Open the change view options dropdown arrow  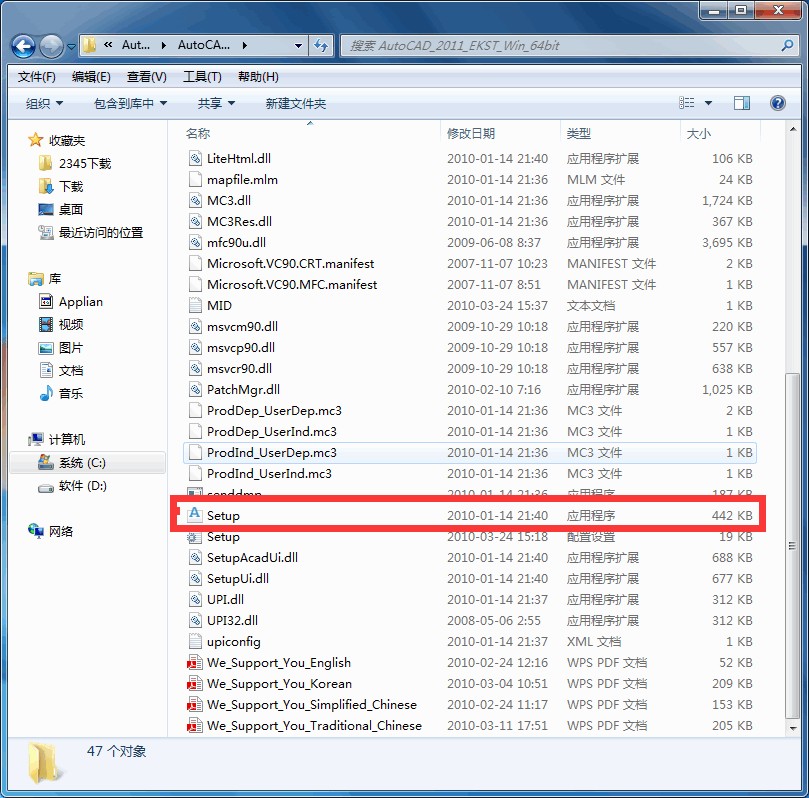(x=708, y=103)
